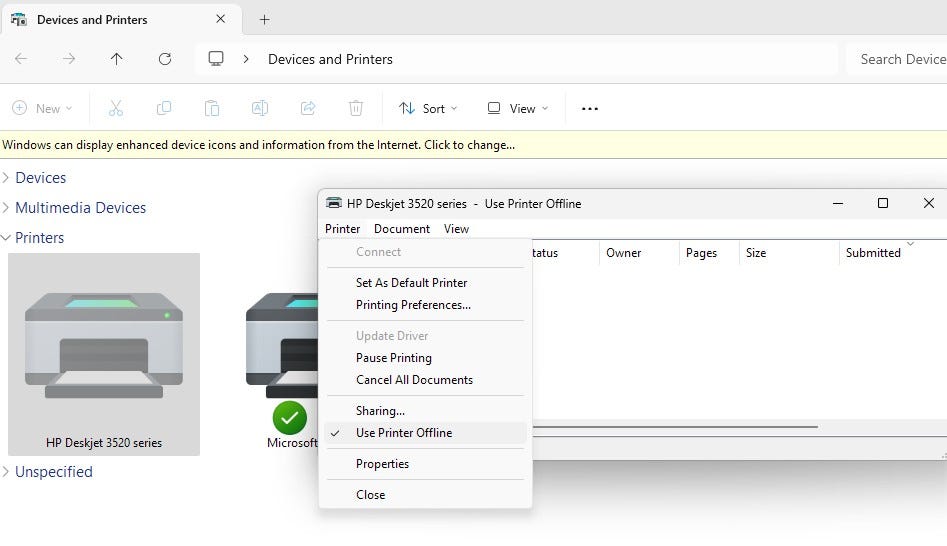Go up one folder level
This screenshot has height=546, width=947.
(116, 59)
